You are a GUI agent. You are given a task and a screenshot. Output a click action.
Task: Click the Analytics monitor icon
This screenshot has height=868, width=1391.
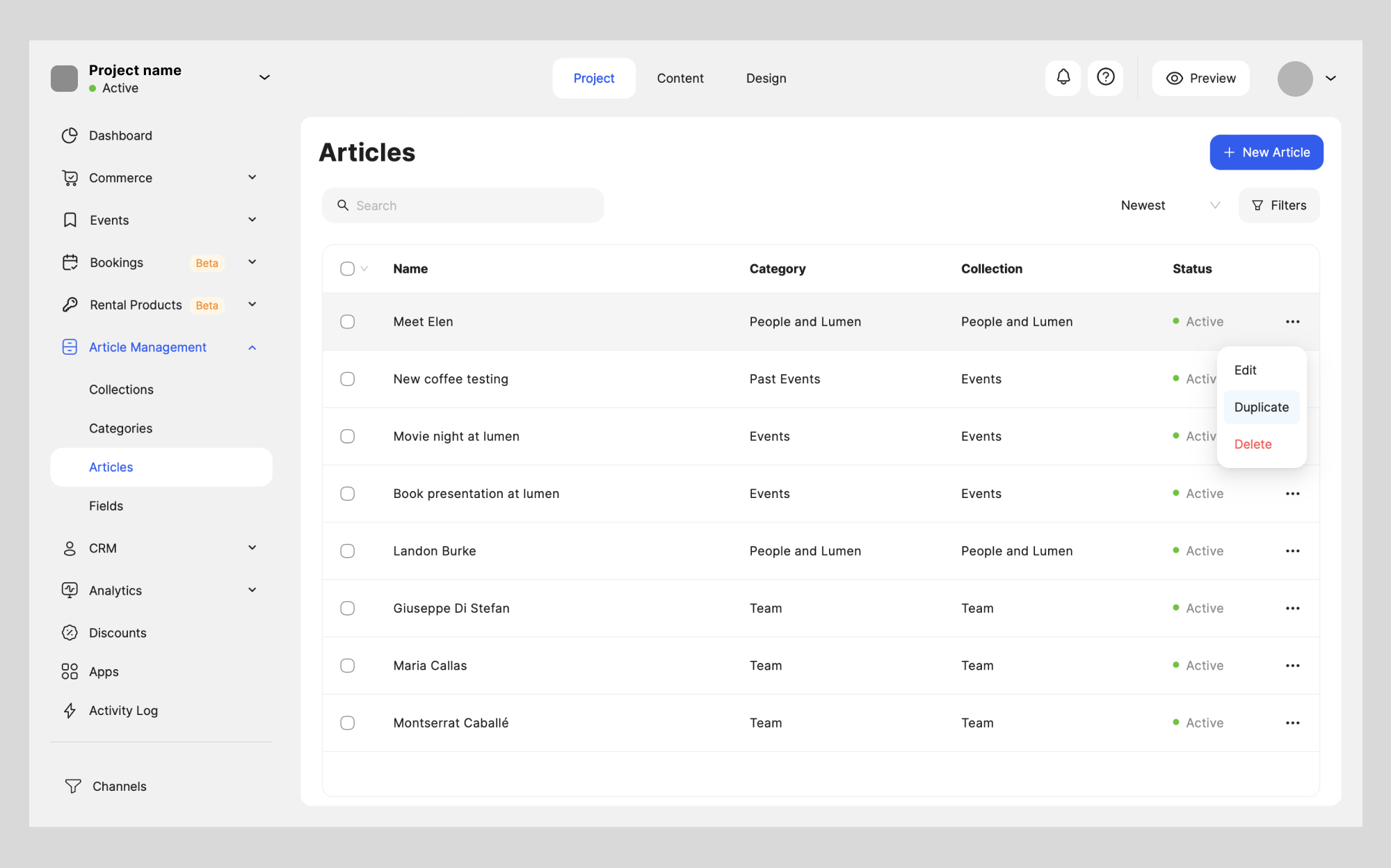point(70,590)
